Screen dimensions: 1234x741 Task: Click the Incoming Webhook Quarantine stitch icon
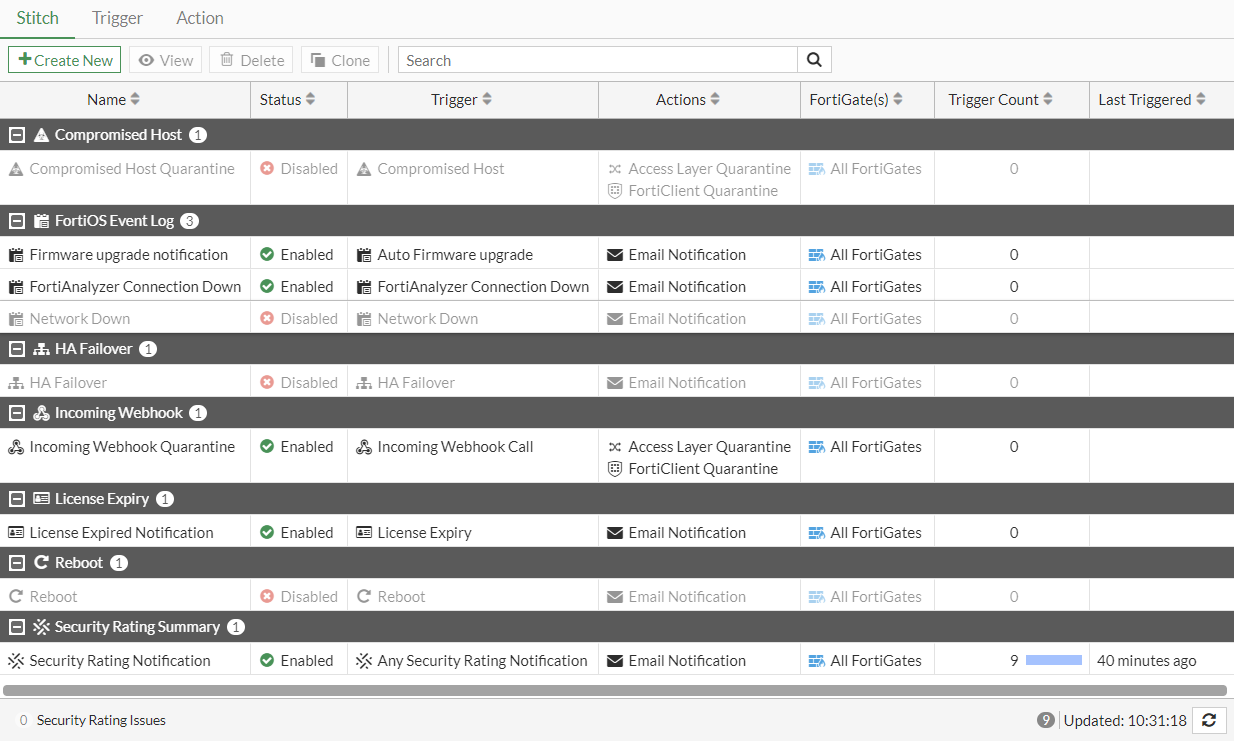point(16,447)
